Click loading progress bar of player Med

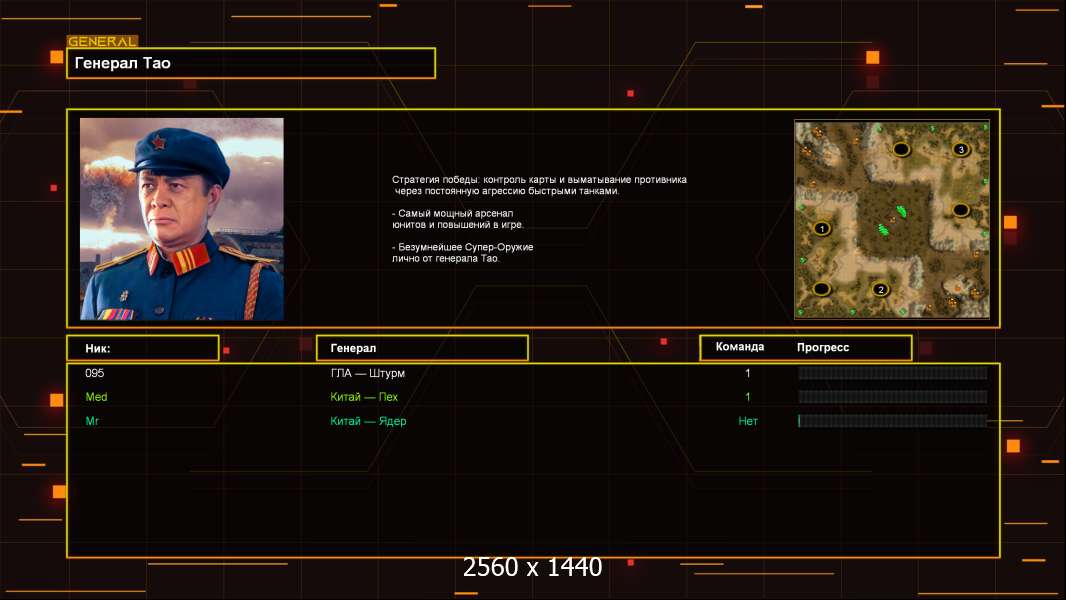(x=893, y=397)
